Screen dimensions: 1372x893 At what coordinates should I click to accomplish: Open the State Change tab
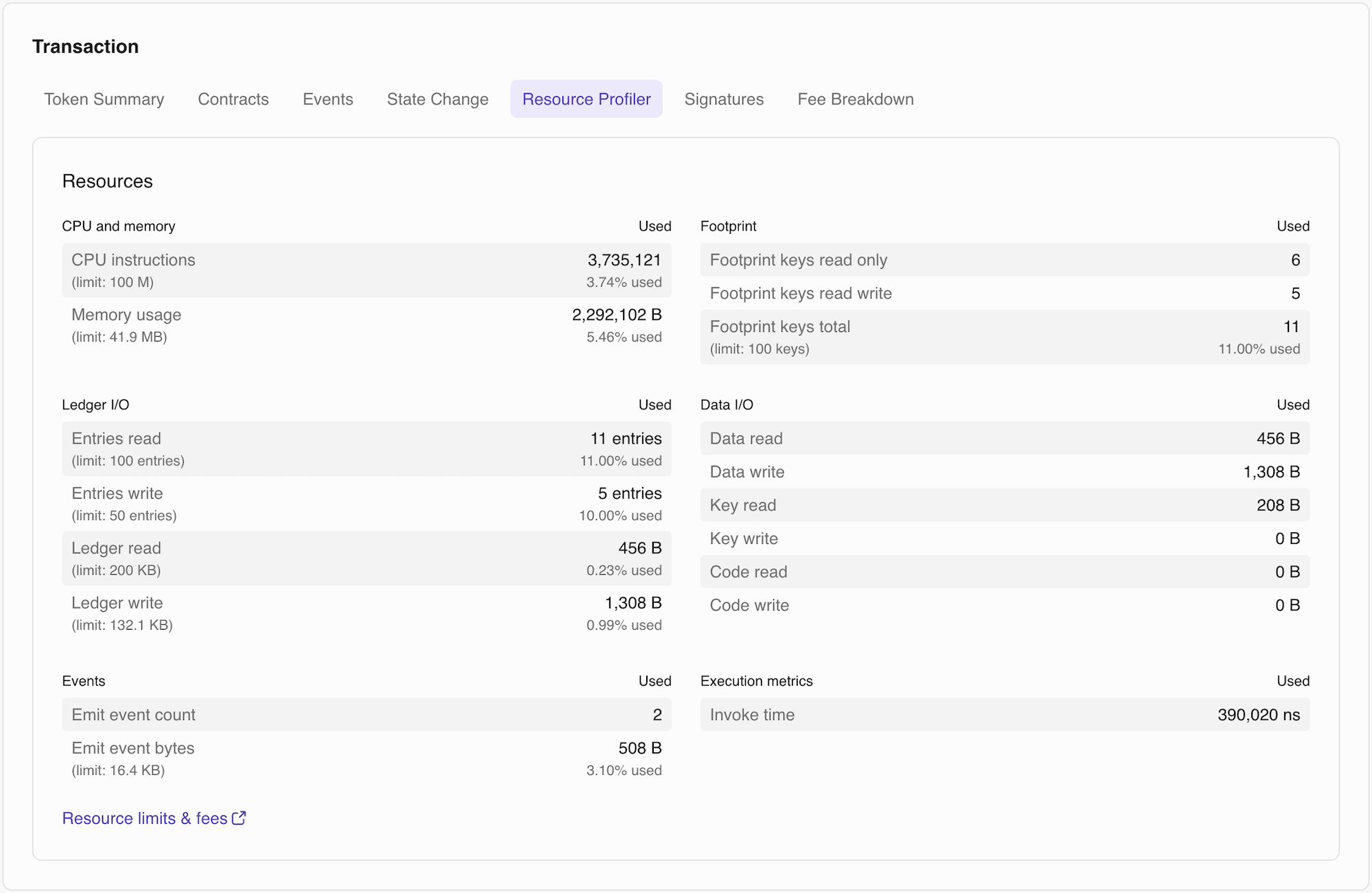click(x=437, y=99)
